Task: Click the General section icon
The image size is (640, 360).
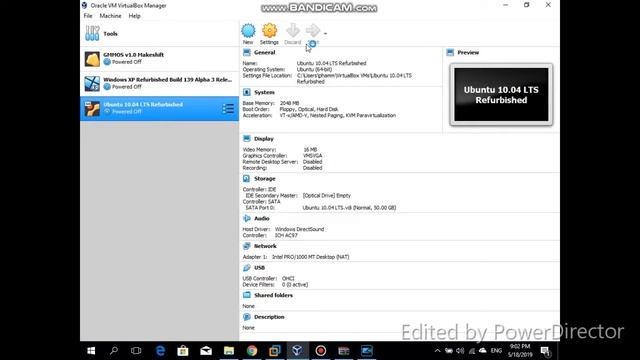Action: click(x=247, y=52)
